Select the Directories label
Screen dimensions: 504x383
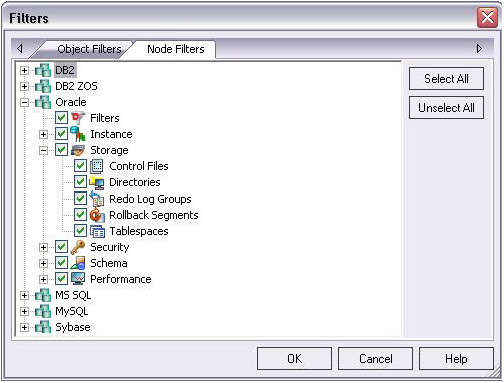[x=135, y=182]
